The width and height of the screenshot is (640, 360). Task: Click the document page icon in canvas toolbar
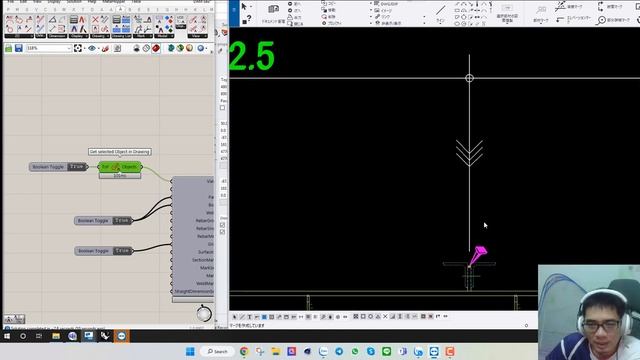(117, 48)
